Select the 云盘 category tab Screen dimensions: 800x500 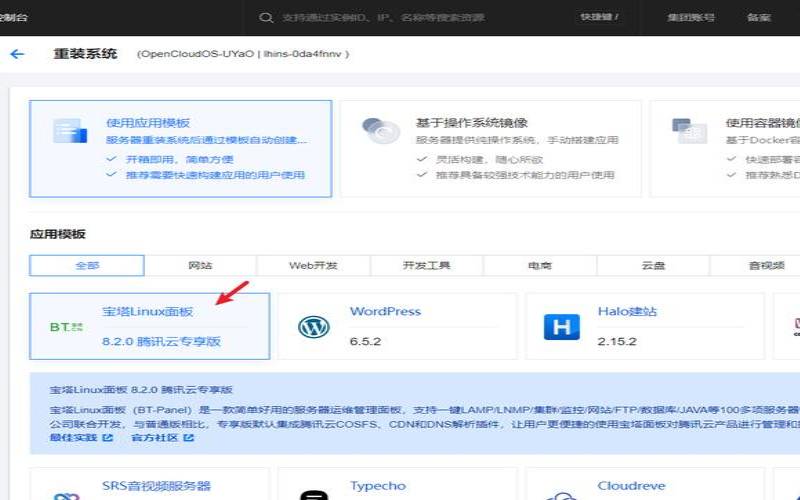click(x=653, y=265)
